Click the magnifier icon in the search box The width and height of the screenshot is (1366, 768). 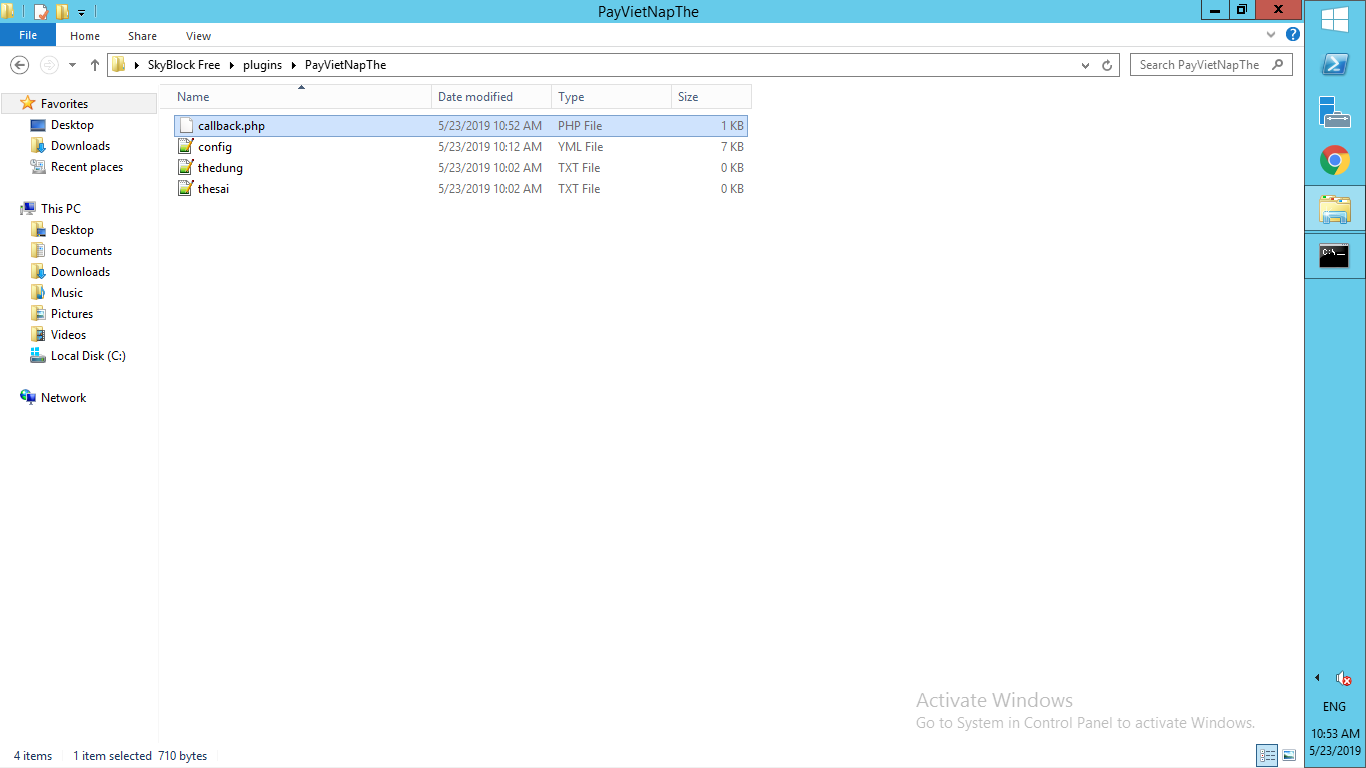coord(1277,65)
